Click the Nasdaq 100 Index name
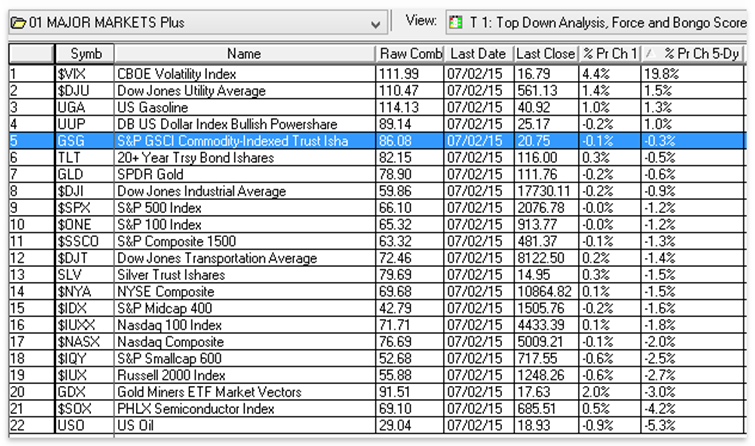Viewport: 755px width, 446px height. pos(169,325)
